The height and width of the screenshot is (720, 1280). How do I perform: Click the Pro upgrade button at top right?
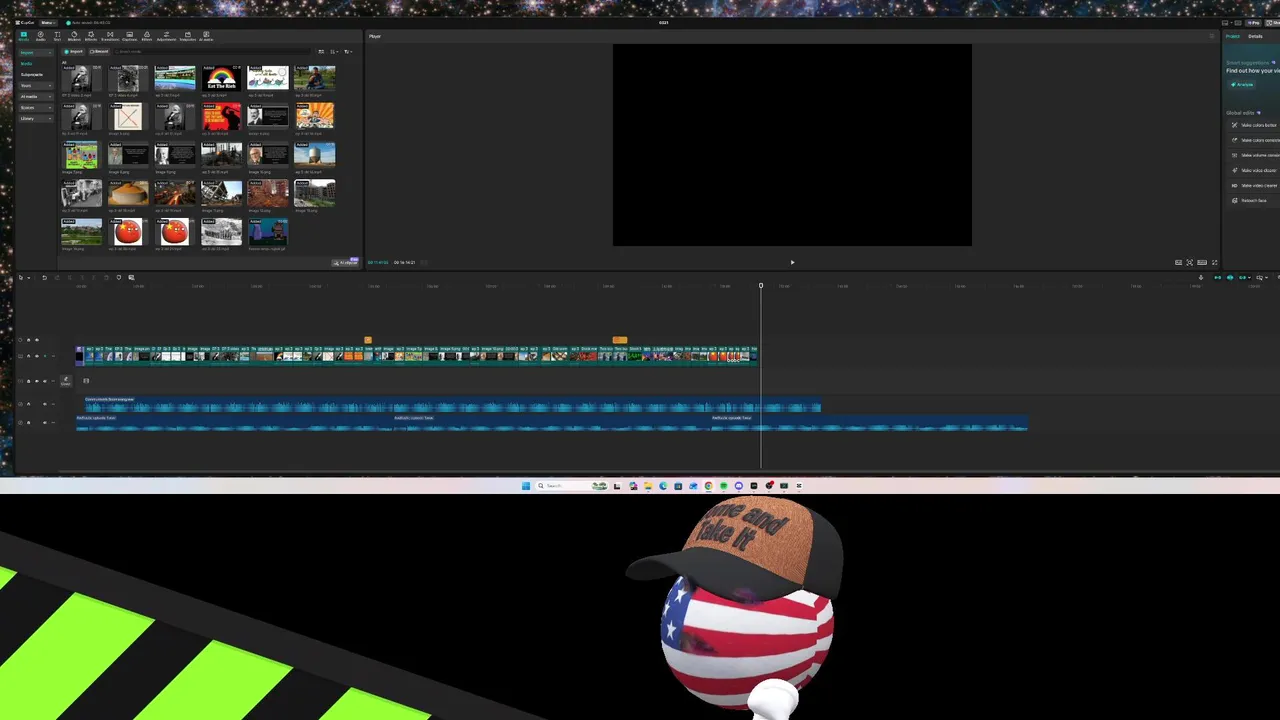[1253, 23]
